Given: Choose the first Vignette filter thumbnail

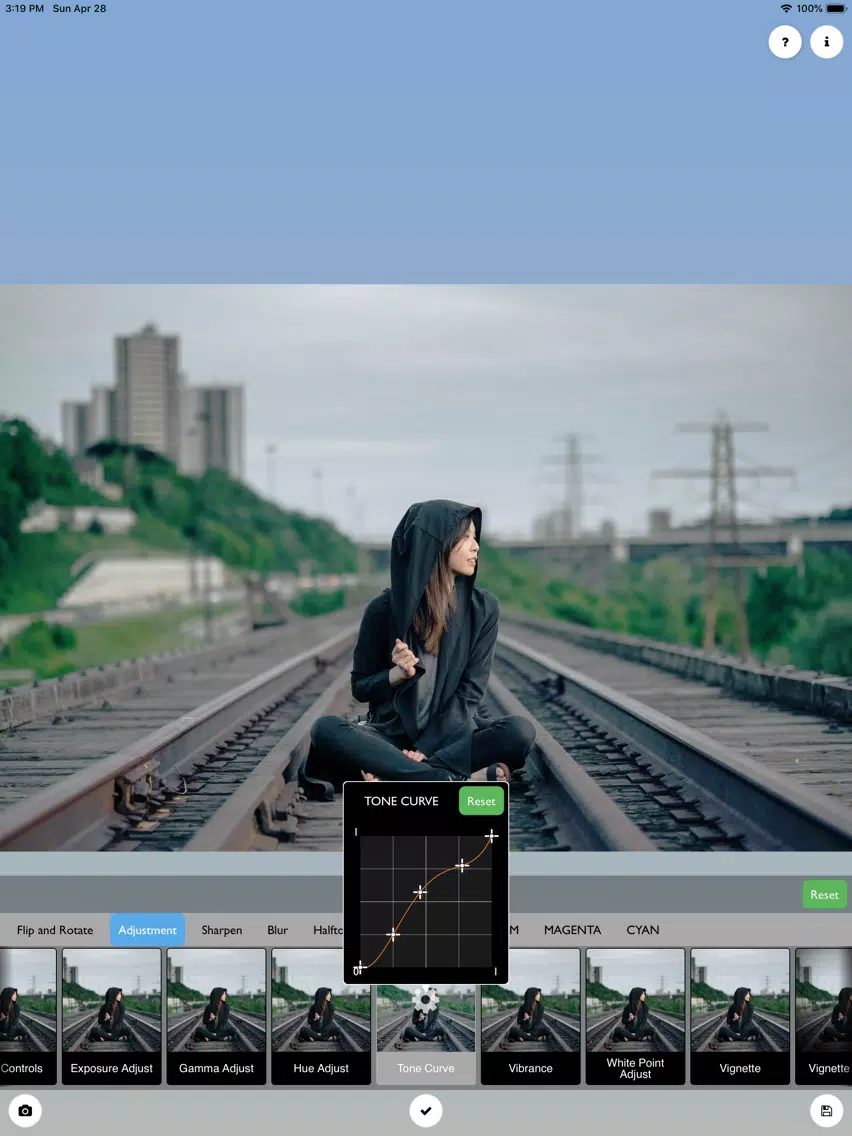Looking at the screenshot, I should [x=740, y=1016].
